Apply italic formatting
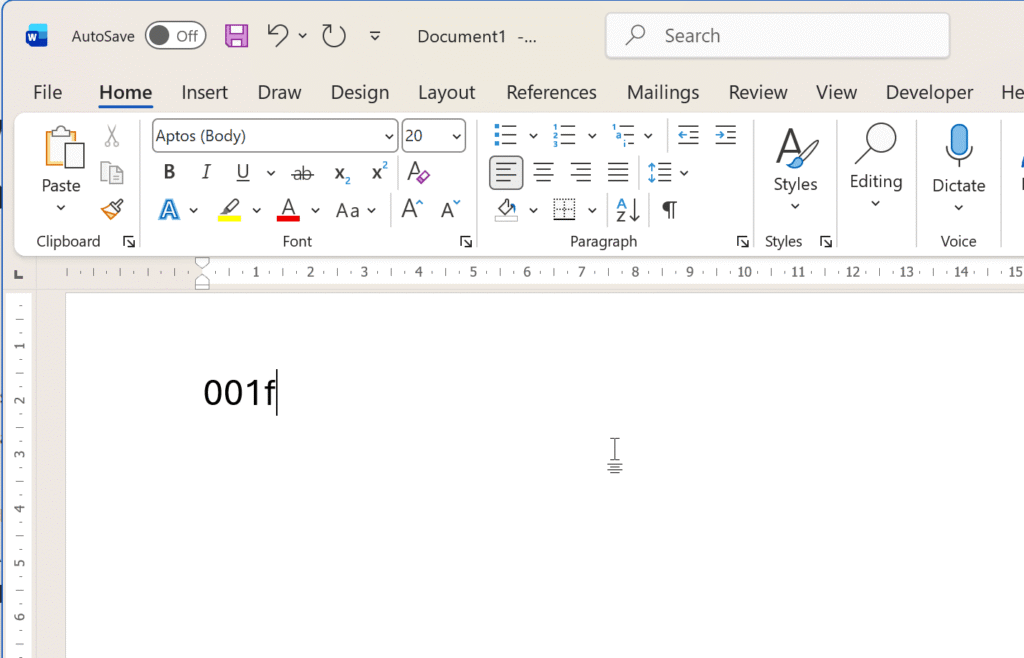The width and height of the screenshot is (1024, 658). pyautogui.click(x=205, y=172)
